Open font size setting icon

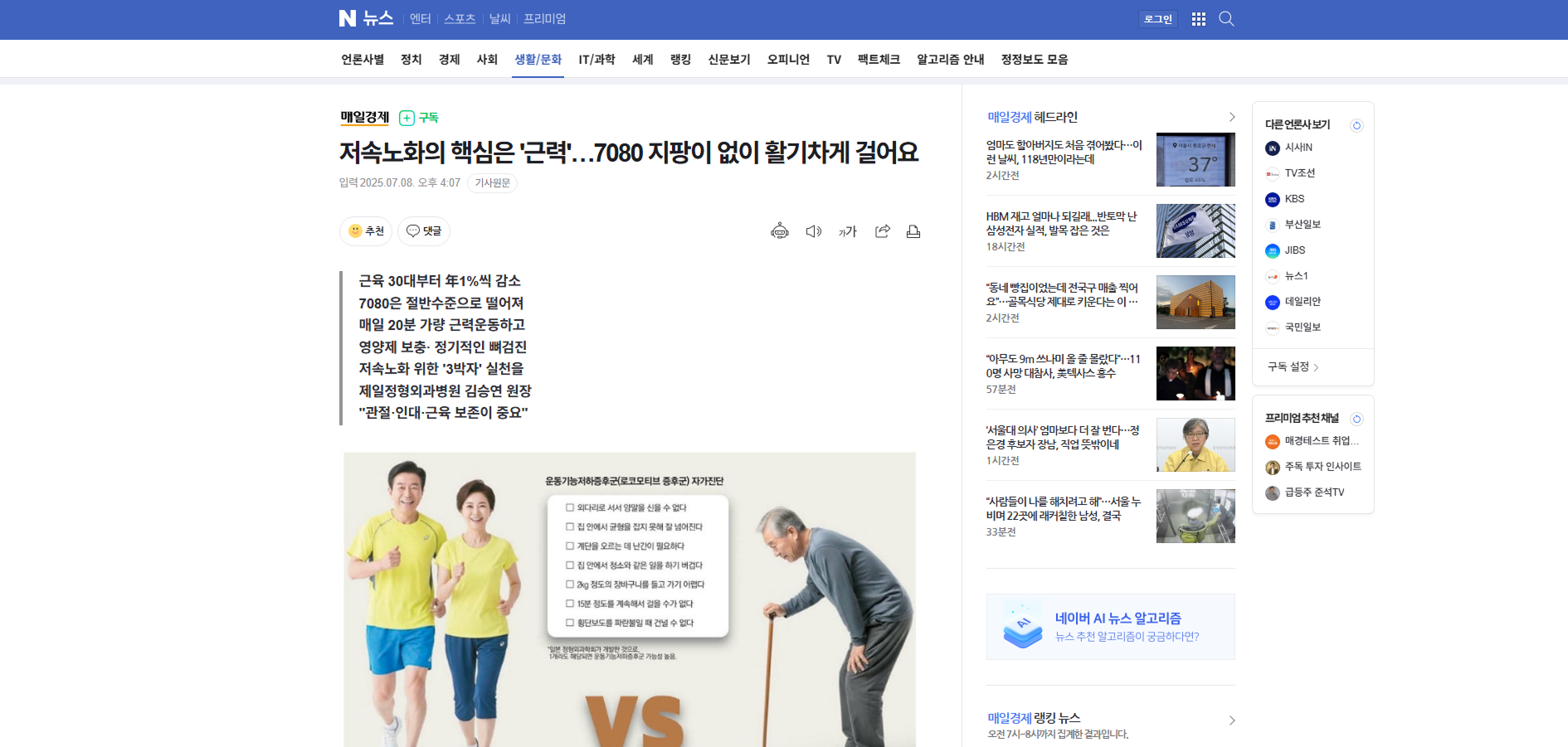tap(847, 231)
